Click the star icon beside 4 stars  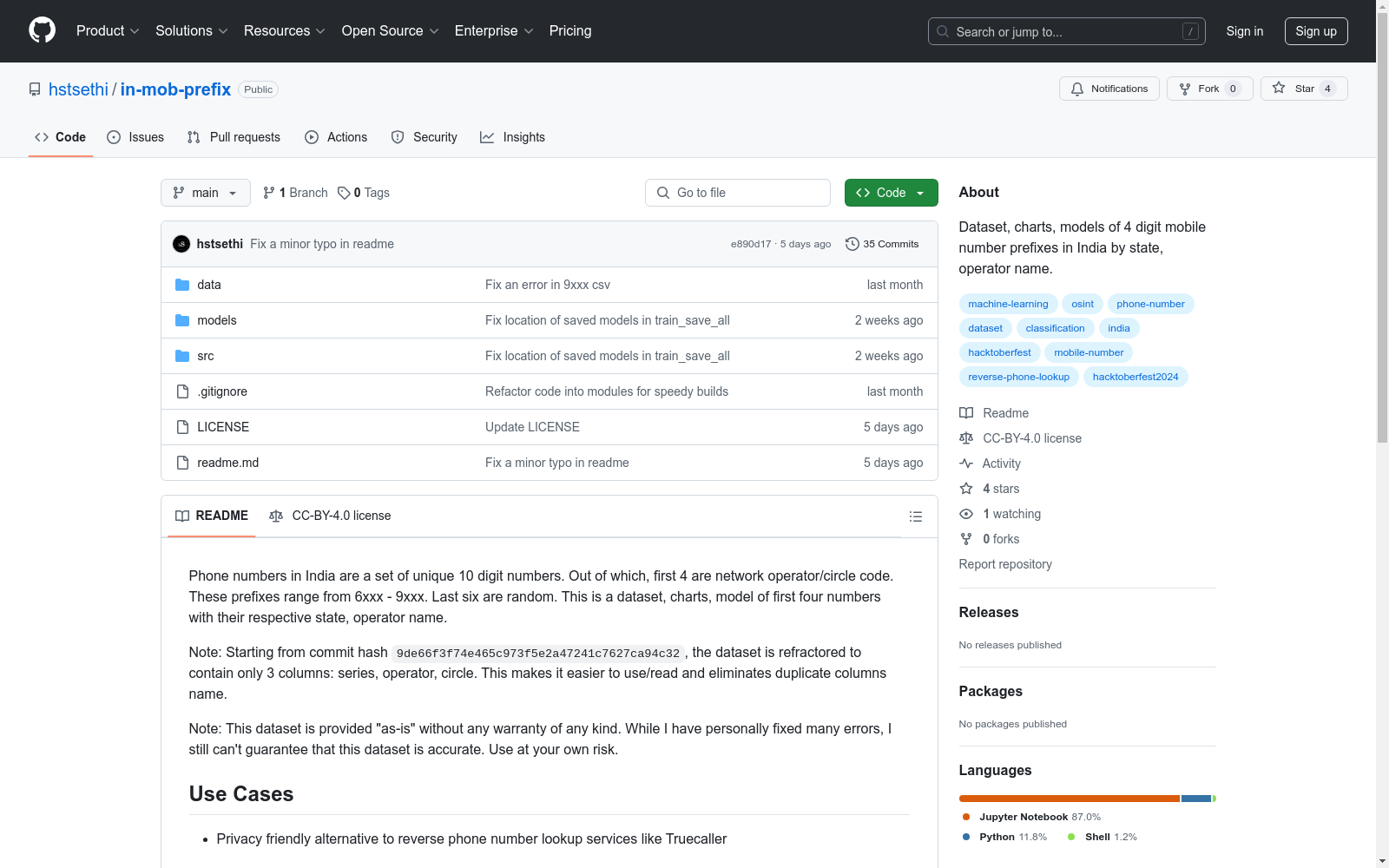(x=966, y=489)
